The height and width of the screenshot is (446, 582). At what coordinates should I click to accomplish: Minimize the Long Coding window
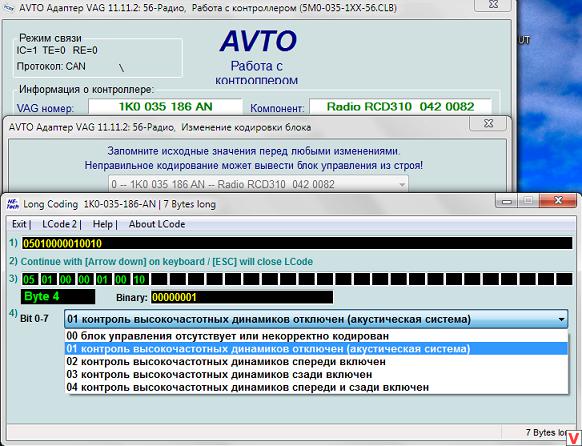tap(506, 201)
